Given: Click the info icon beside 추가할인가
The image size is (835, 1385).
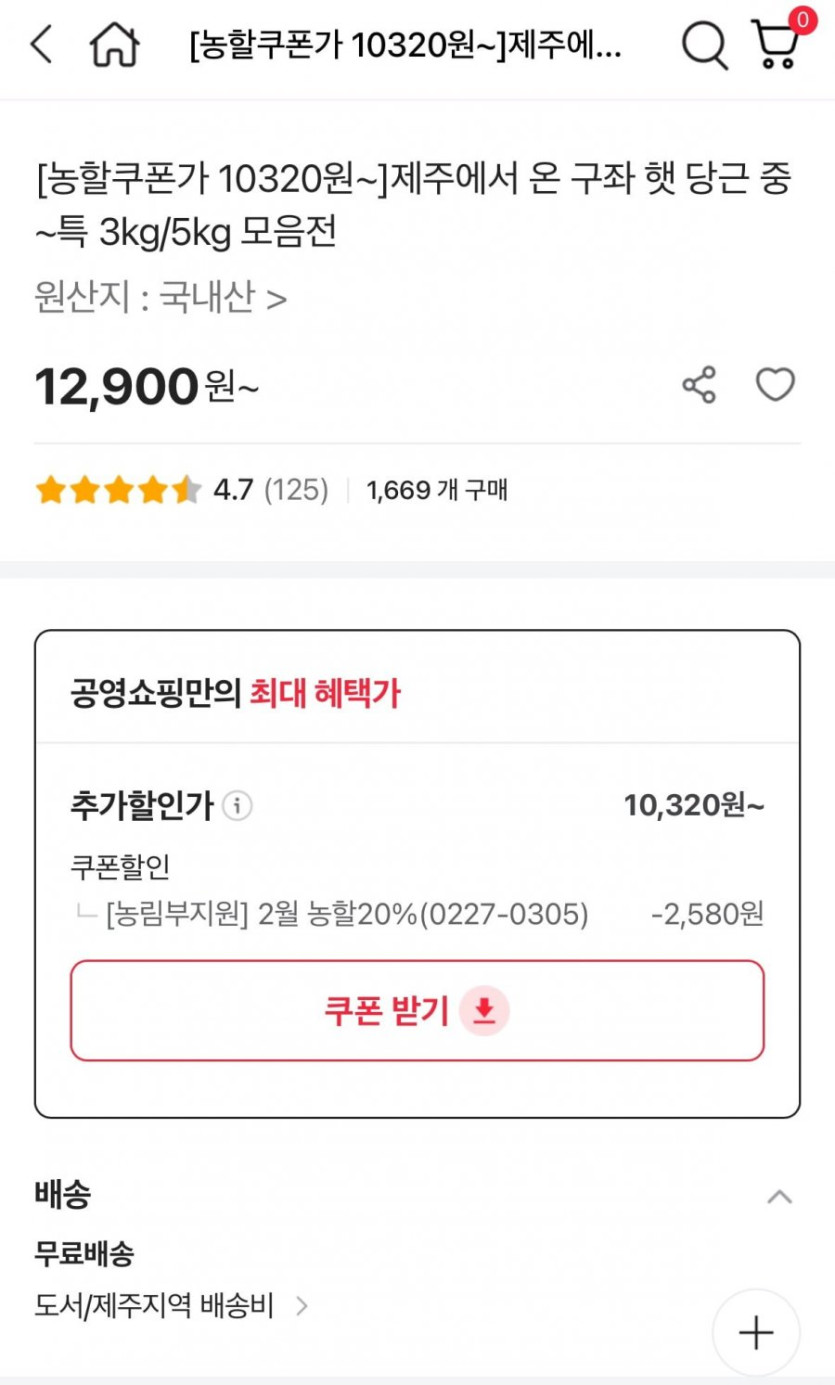Looking at the screenshot, I should coord(237,805).
